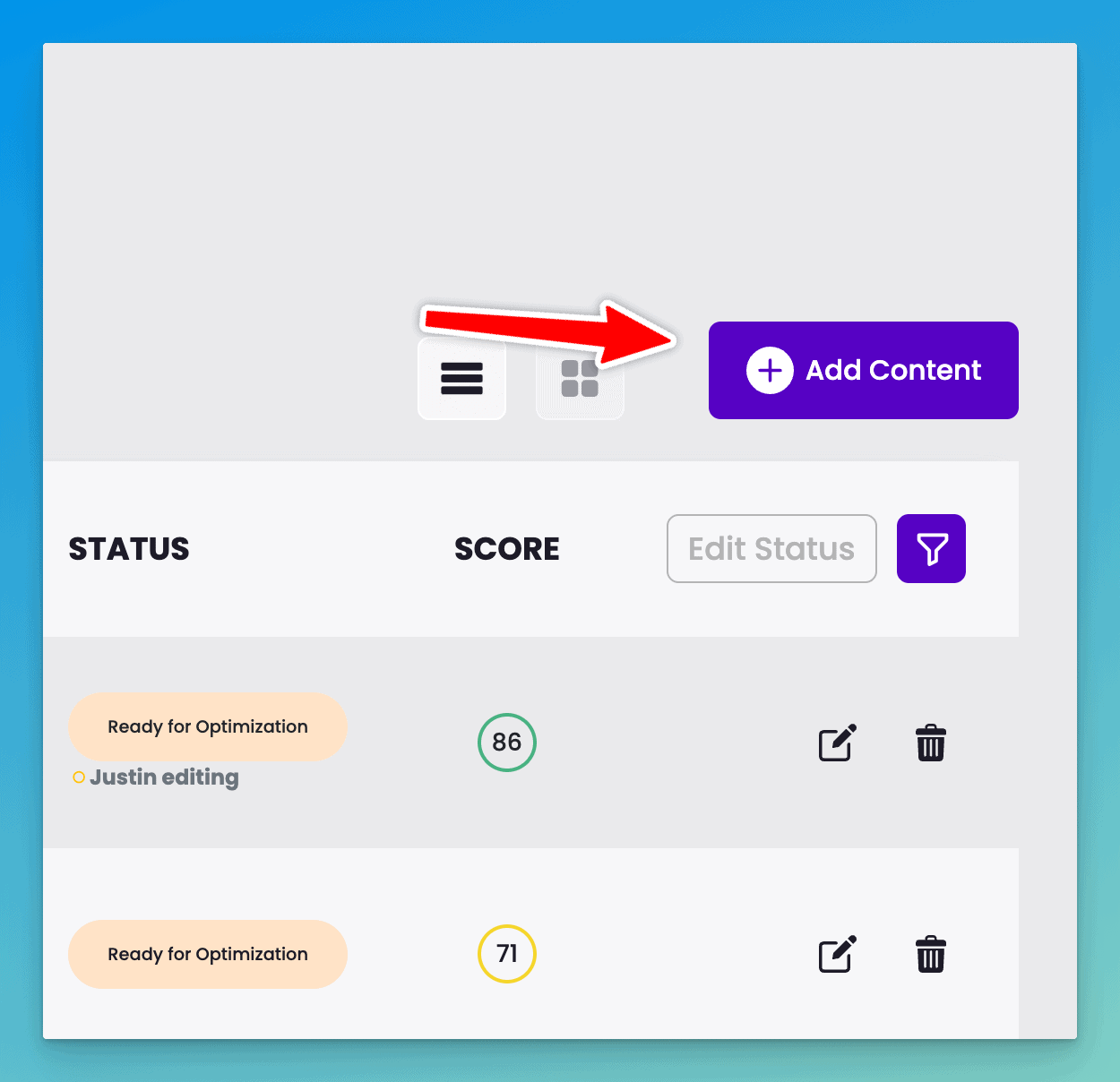Switch to grid view layout

click(580, 378)
